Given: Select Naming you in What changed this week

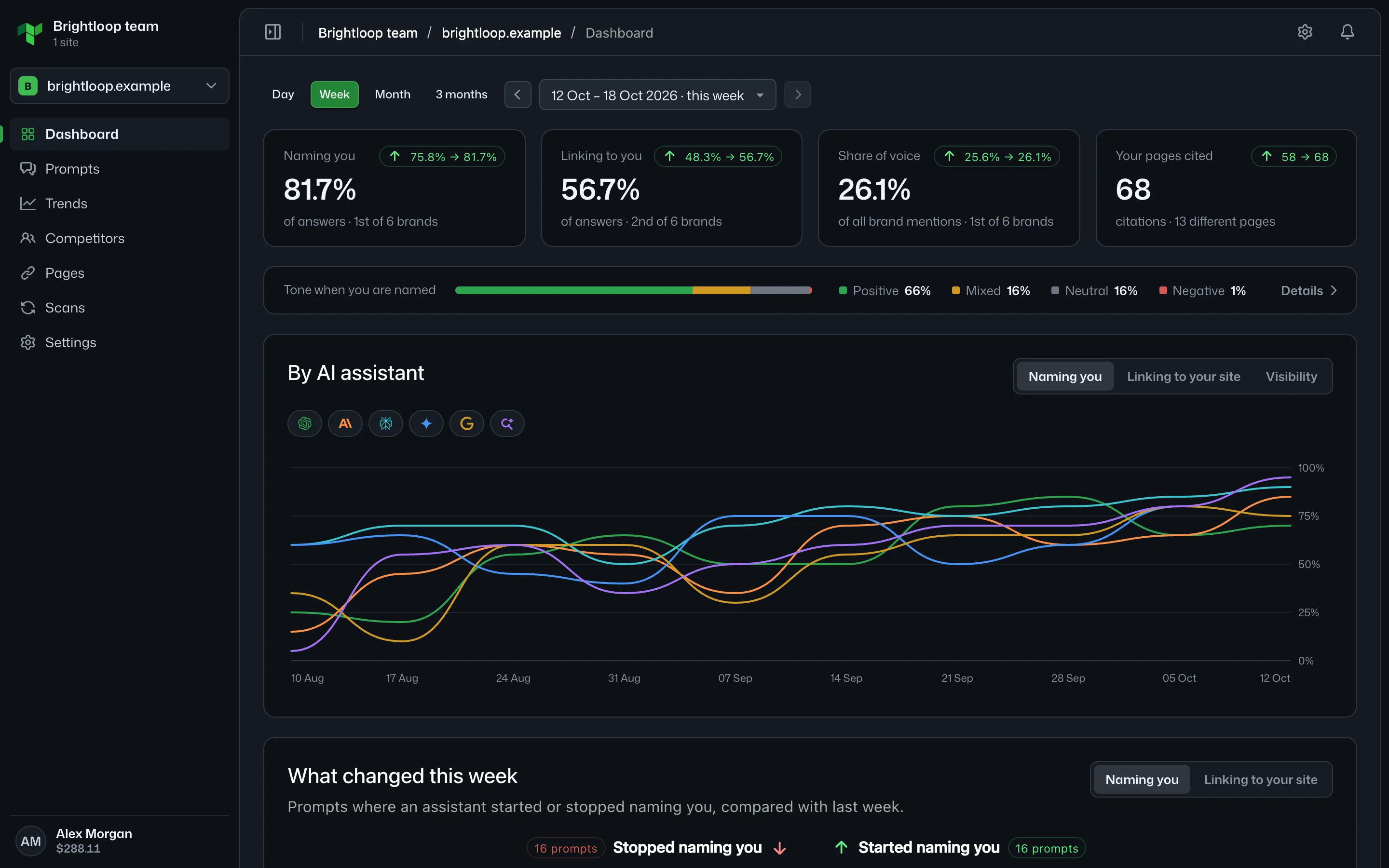Looking at the screenshot, I should click(1142, 780).
